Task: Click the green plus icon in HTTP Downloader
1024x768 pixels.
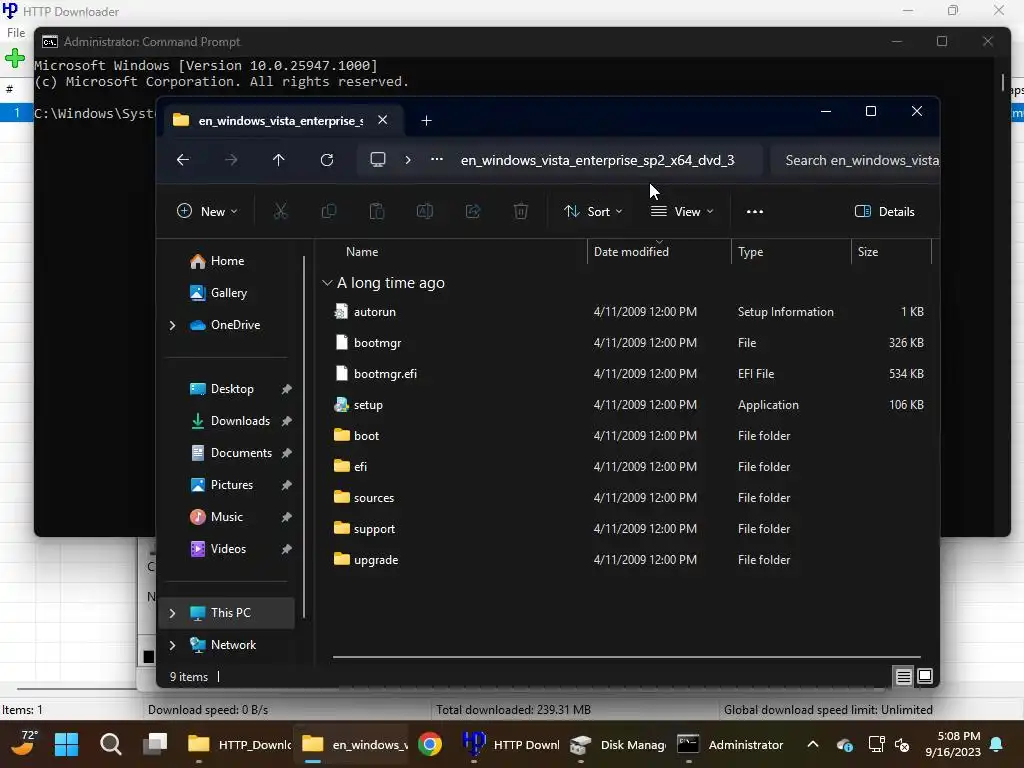Action: coord(14,59)
